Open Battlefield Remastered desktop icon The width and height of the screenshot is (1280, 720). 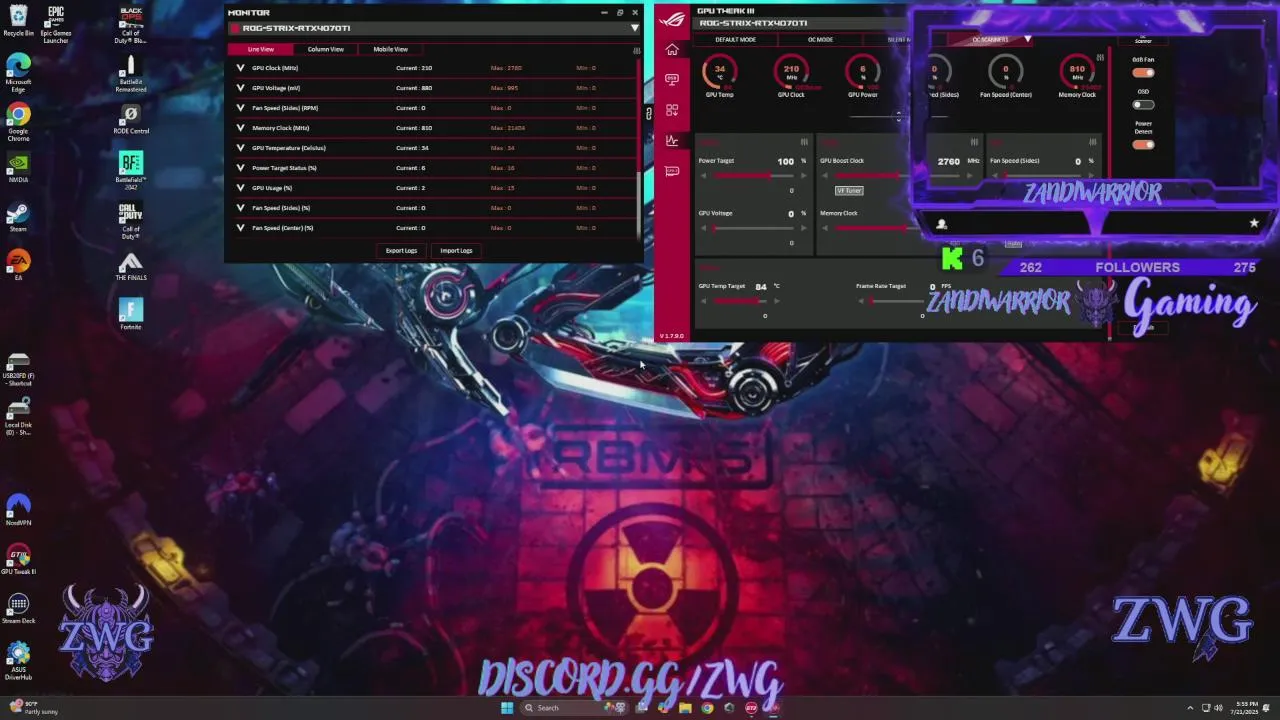tap(131, 73)
